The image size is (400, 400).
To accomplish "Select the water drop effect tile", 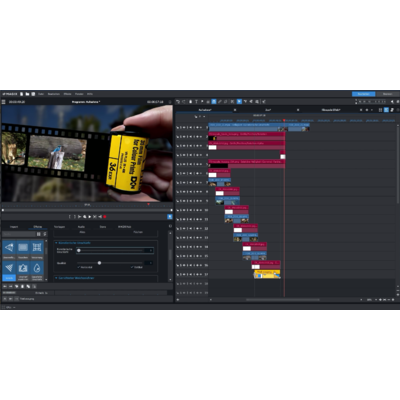I will click(x=37, y=268).
